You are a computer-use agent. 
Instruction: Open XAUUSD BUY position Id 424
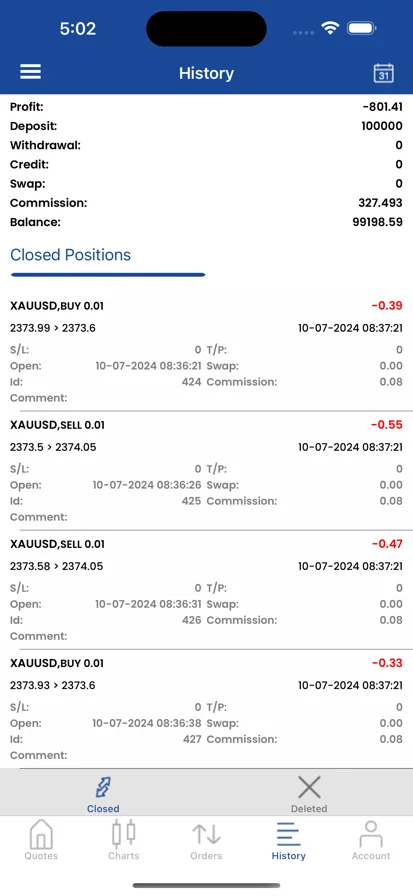coord(206,351)
